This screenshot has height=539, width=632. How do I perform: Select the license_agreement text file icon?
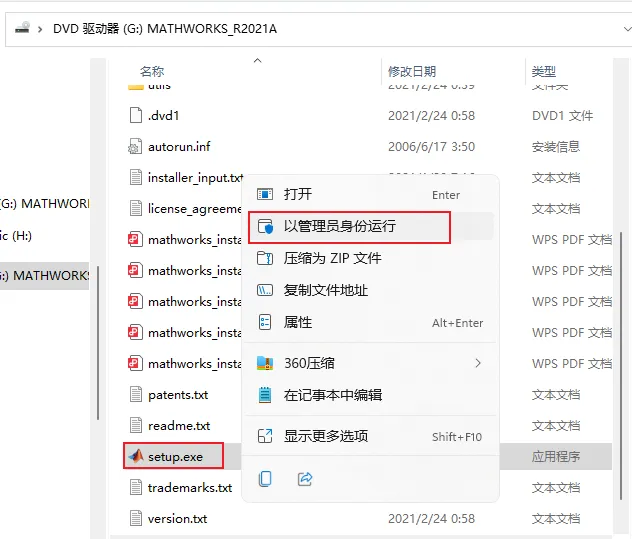point(136,208)
